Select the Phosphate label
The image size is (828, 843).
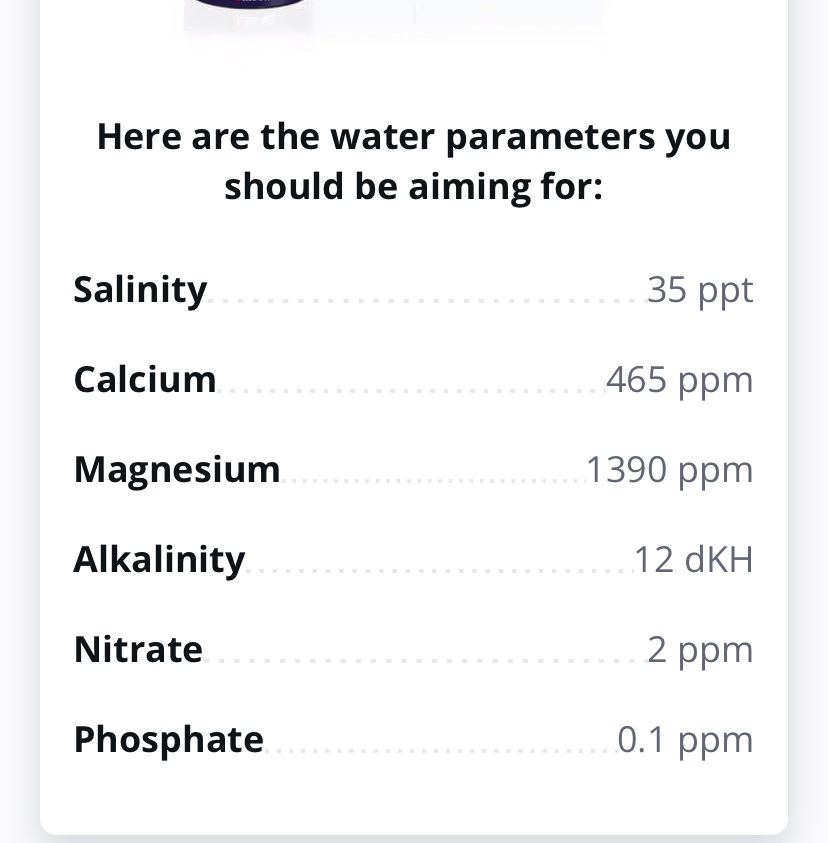(169, 740)
